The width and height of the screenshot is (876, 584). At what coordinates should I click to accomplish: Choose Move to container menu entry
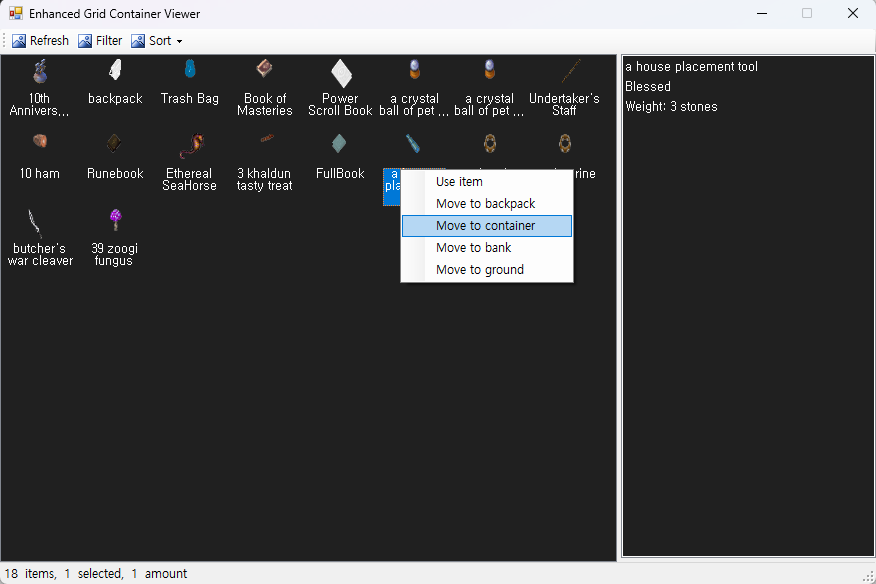(x=487, y=226)
